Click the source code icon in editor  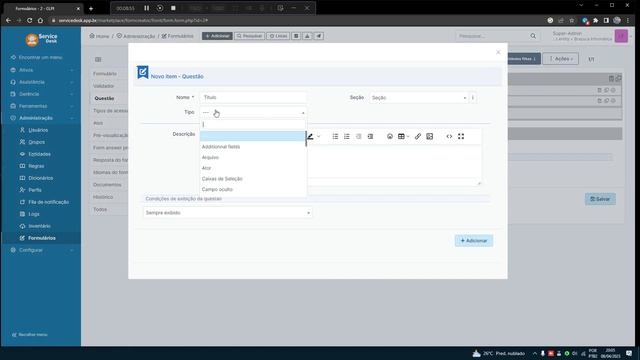(x=449, y=136)
